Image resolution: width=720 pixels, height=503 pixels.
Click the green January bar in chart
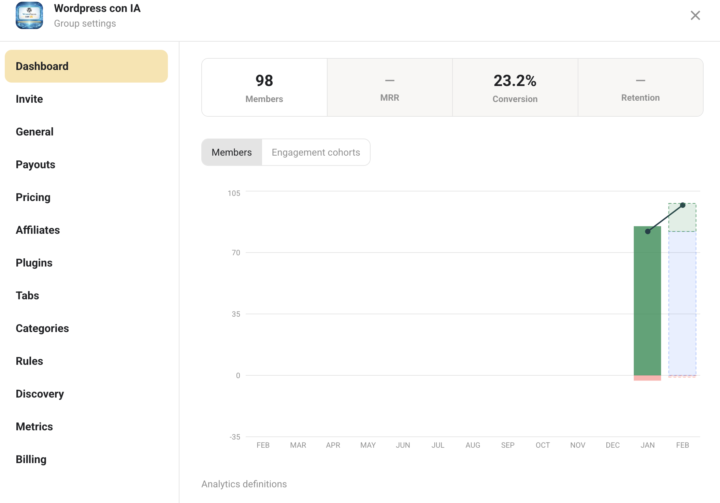pos(647,300)
